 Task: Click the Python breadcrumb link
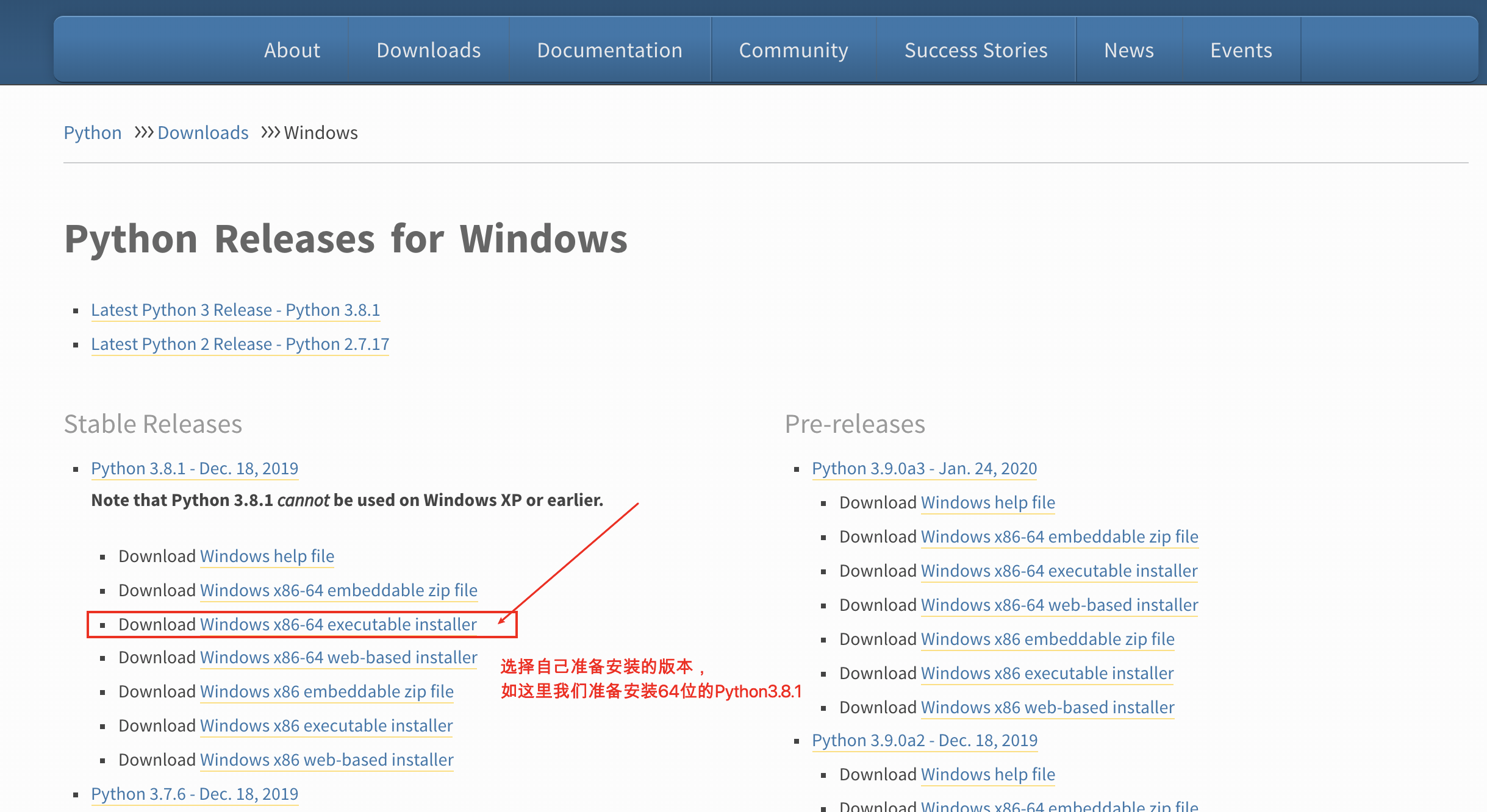[x=93, y=132]
